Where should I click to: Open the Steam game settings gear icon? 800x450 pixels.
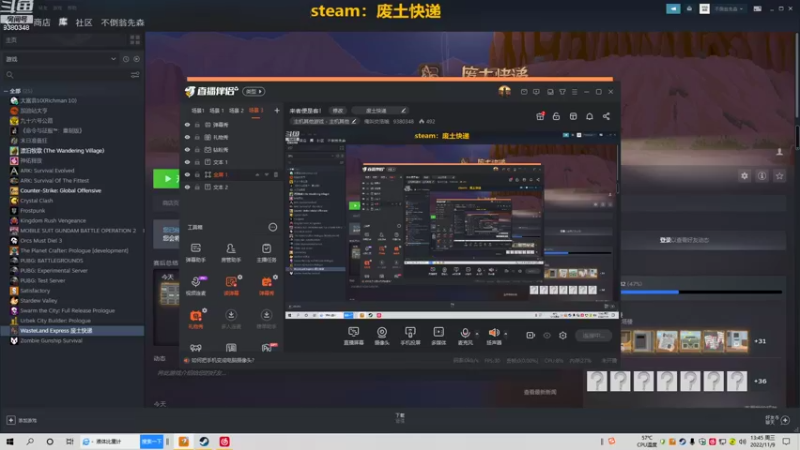[x=744, y=176]
